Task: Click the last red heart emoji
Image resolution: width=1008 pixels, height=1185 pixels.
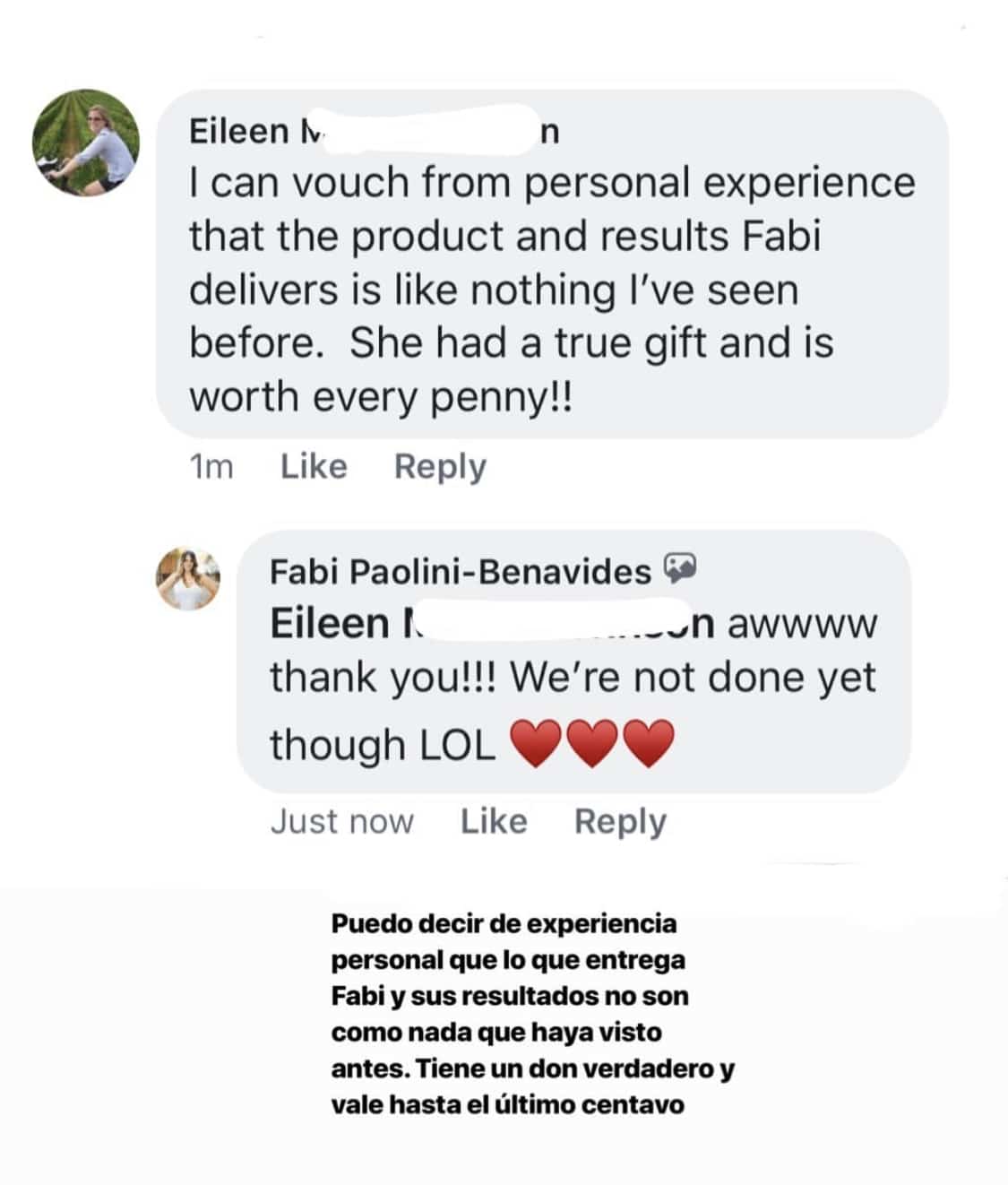Action: point(648,745)
